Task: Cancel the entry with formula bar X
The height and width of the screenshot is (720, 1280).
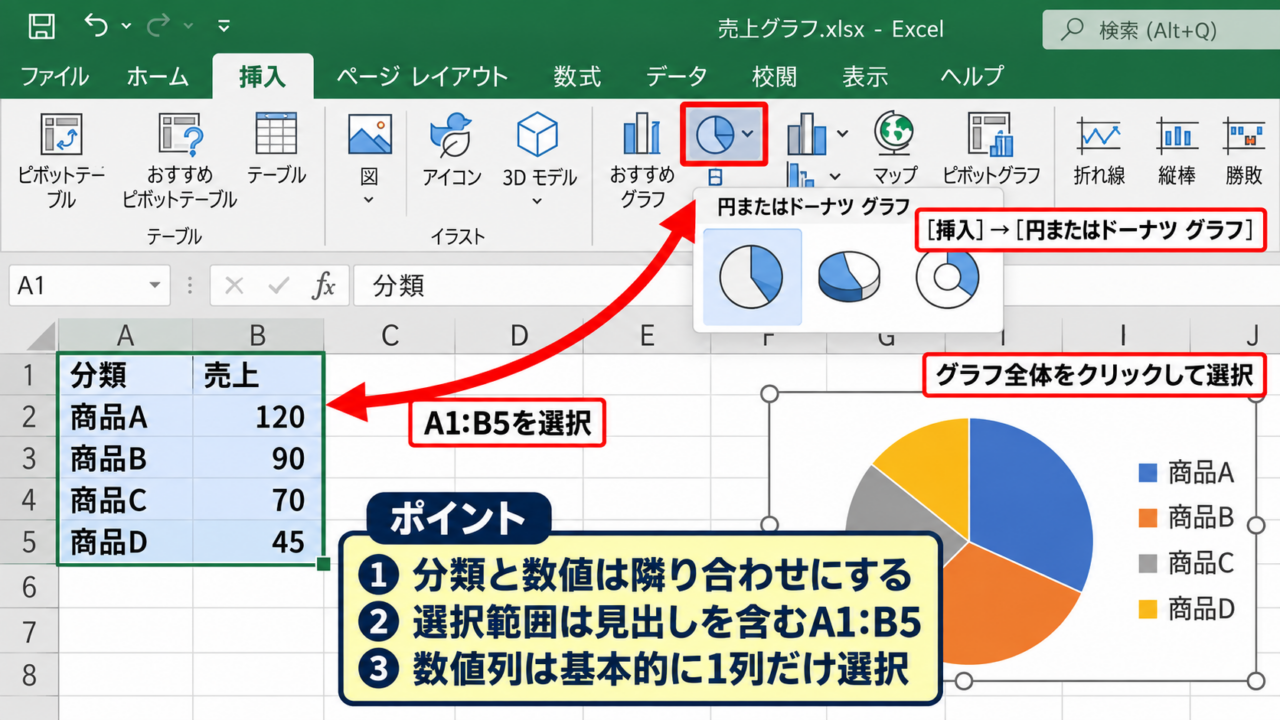Action: (234, 286)
